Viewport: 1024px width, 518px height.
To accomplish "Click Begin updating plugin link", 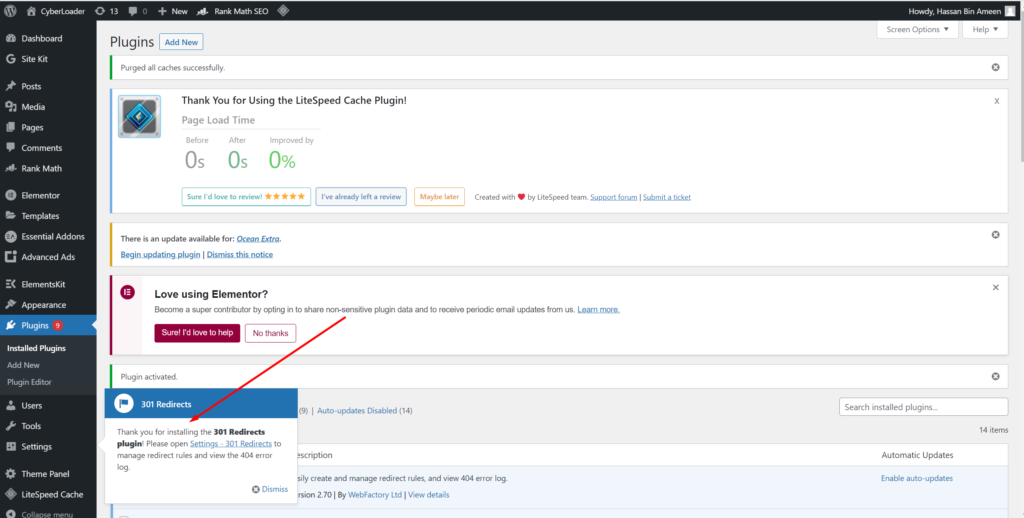I will tap(161, 255).
